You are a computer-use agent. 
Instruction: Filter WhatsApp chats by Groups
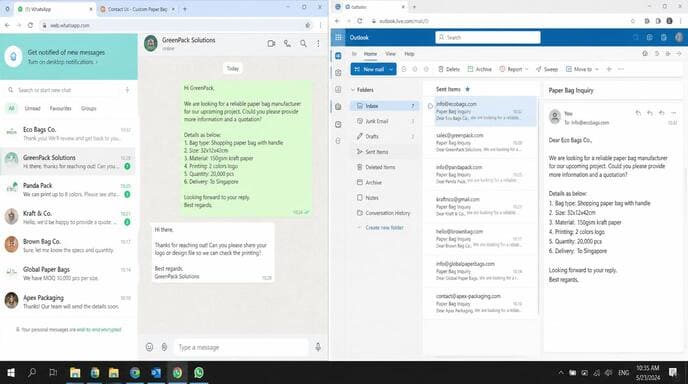click(89, 108)
